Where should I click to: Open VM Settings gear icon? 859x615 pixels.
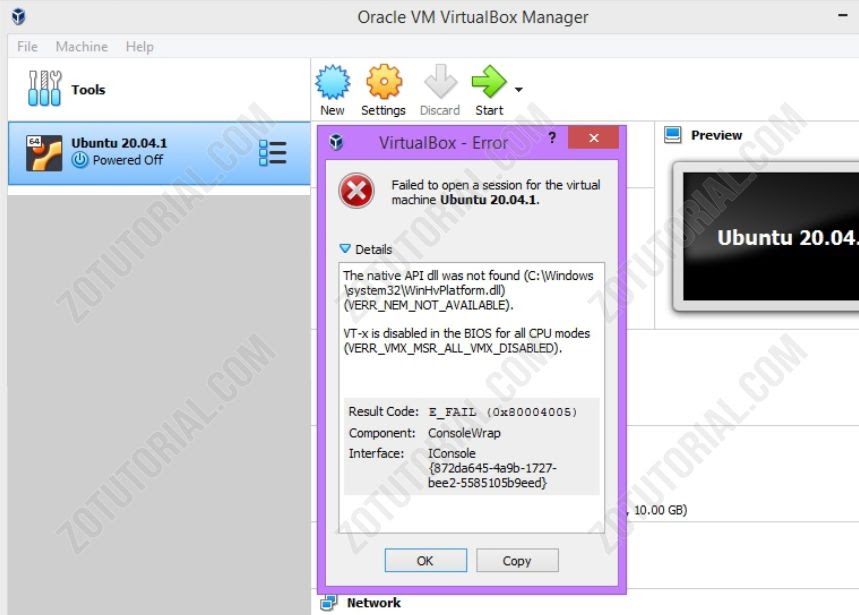coord(383,82)
